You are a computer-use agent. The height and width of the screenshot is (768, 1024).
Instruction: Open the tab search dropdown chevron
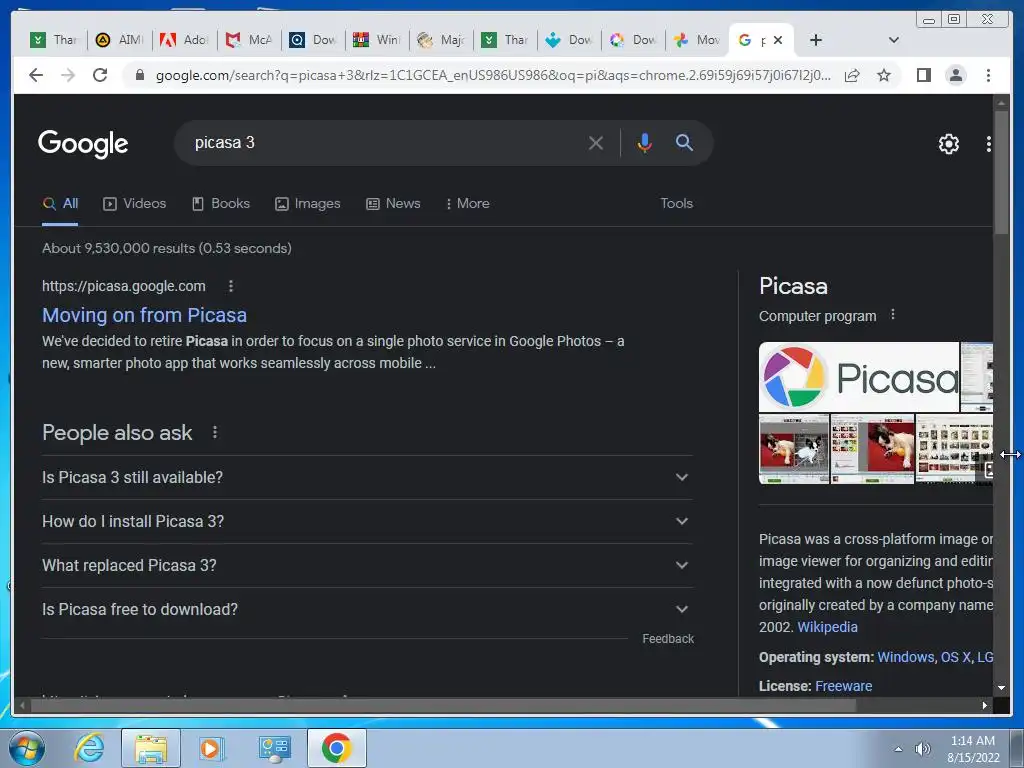pos(893,40)
